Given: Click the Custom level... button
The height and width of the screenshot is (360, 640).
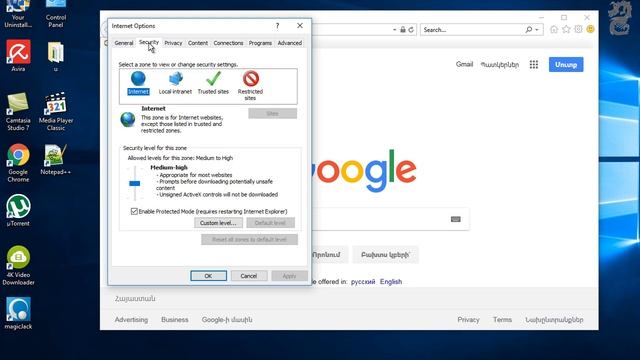Looking at the screenshot, I should click(x=218, y=223).
